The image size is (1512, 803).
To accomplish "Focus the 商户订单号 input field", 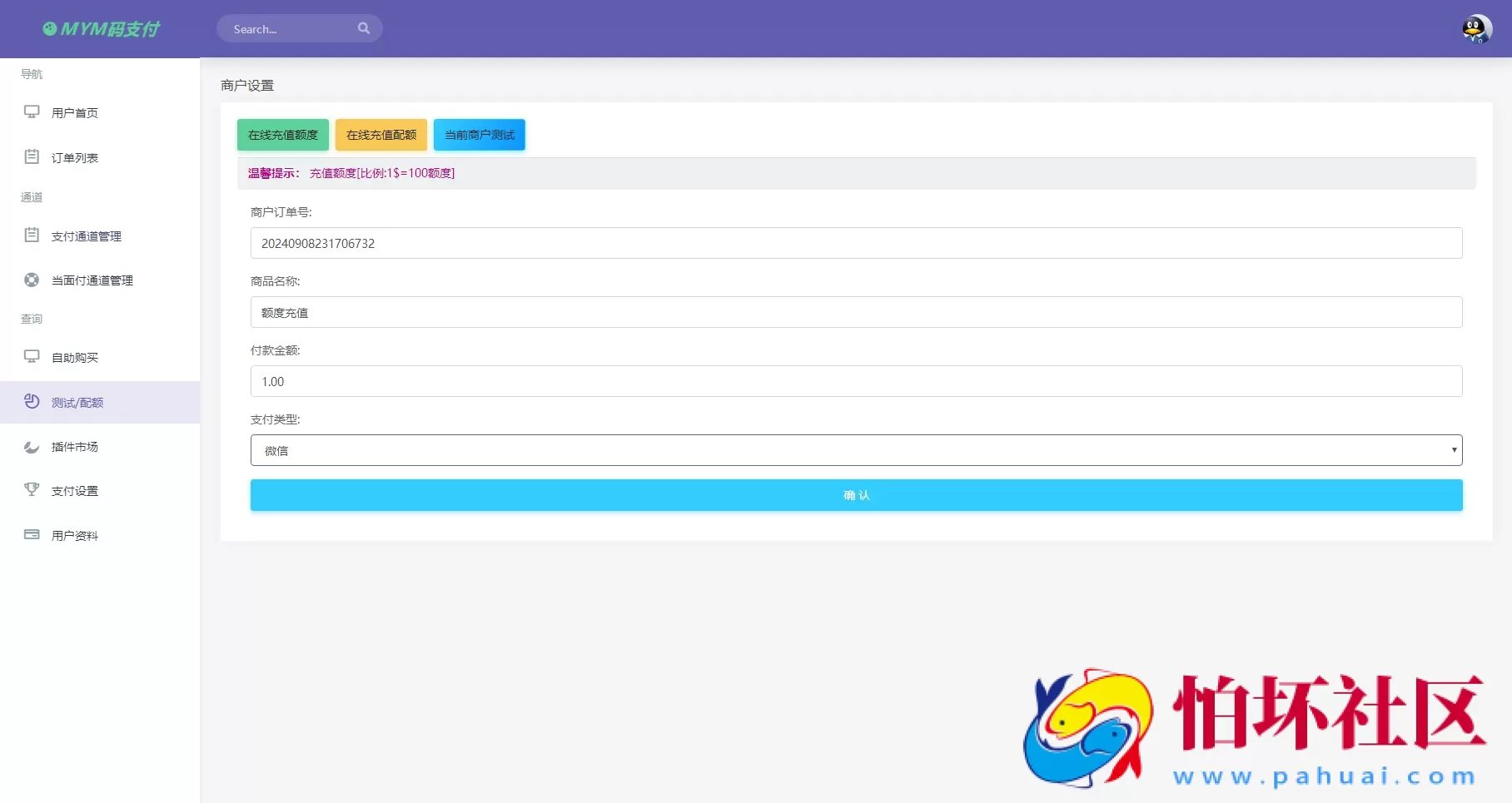I will [x=856, y=243].
